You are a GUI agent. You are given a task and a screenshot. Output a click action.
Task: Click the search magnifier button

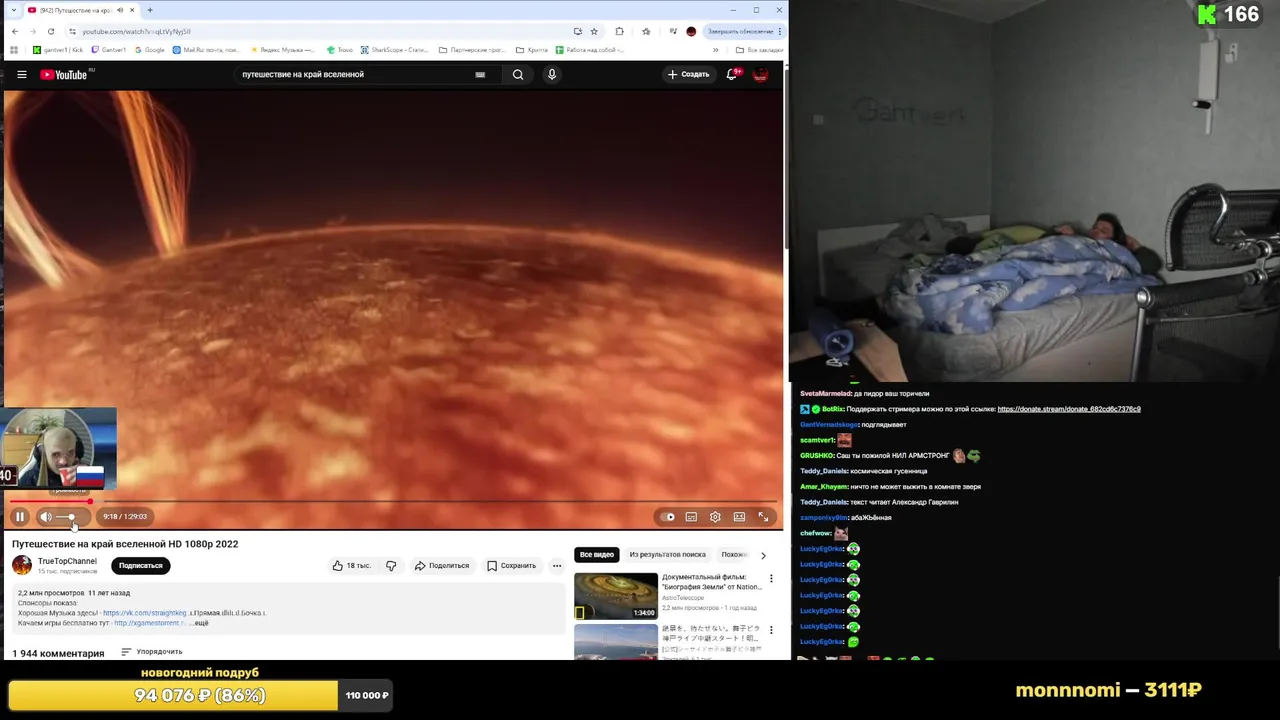click(x=518, y=74)
